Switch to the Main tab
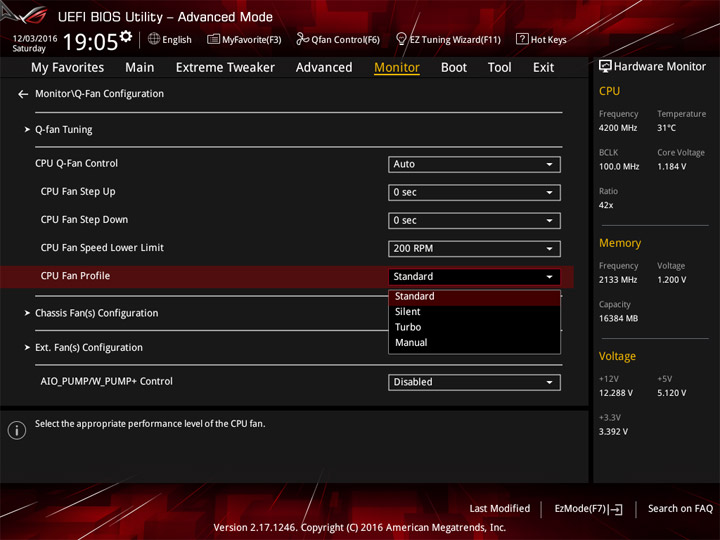Image resolution: width=720 pixels, height=540 pixels. 140,68
